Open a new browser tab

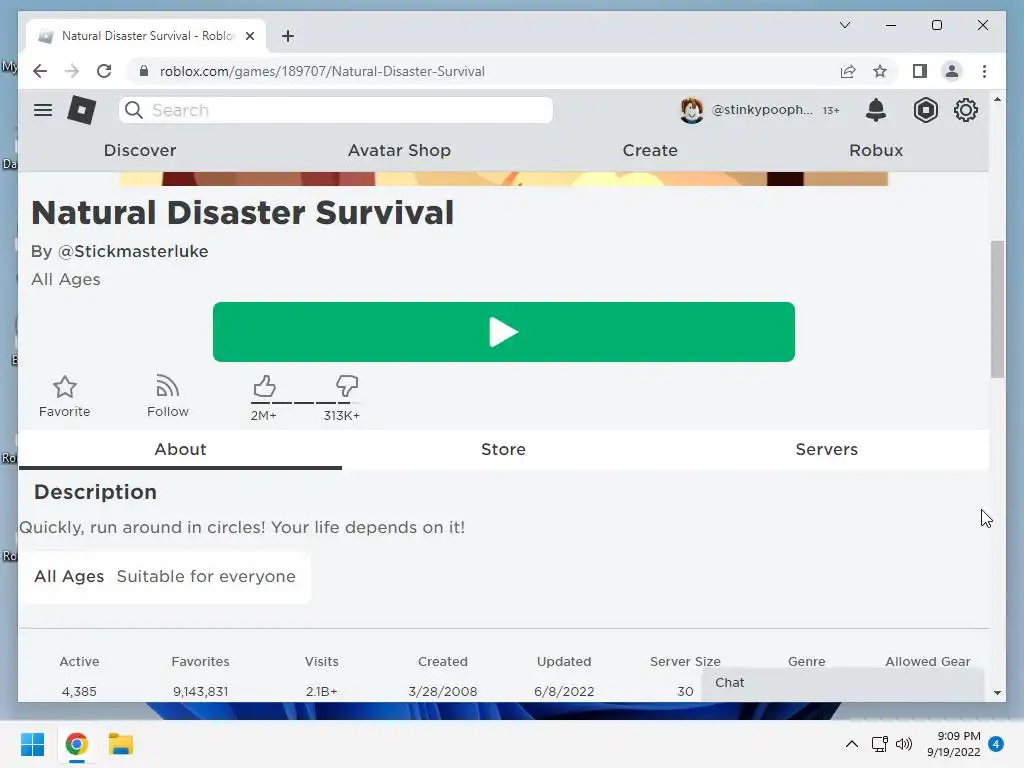[x=288, y=36]
